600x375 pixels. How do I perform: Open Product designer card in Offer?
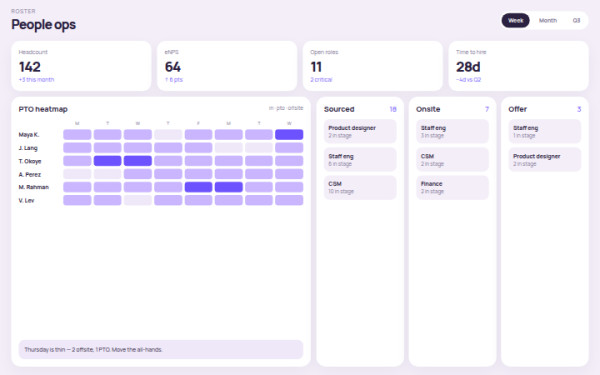coord(545,160)
